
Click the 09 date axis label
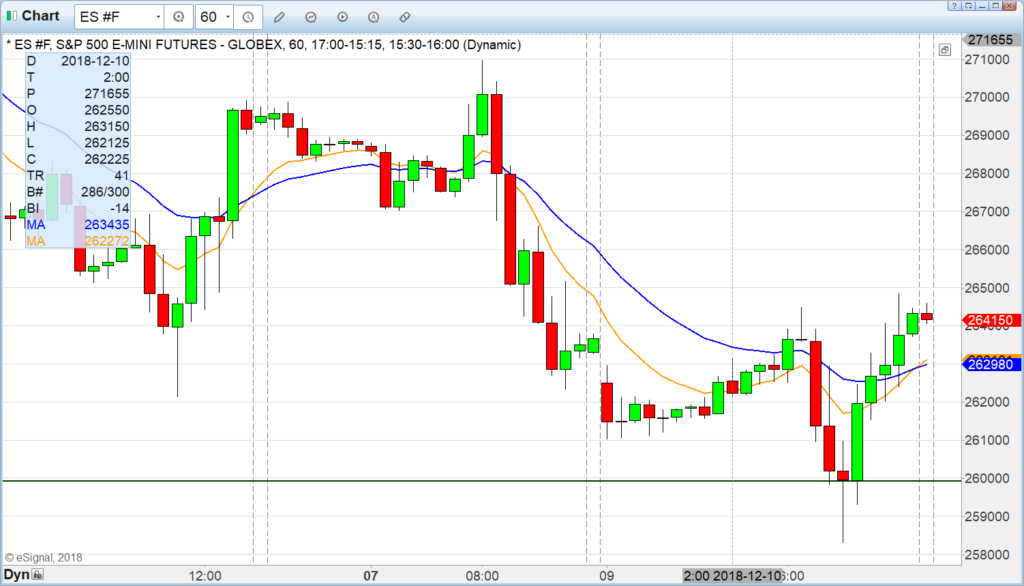click(607, 576)
